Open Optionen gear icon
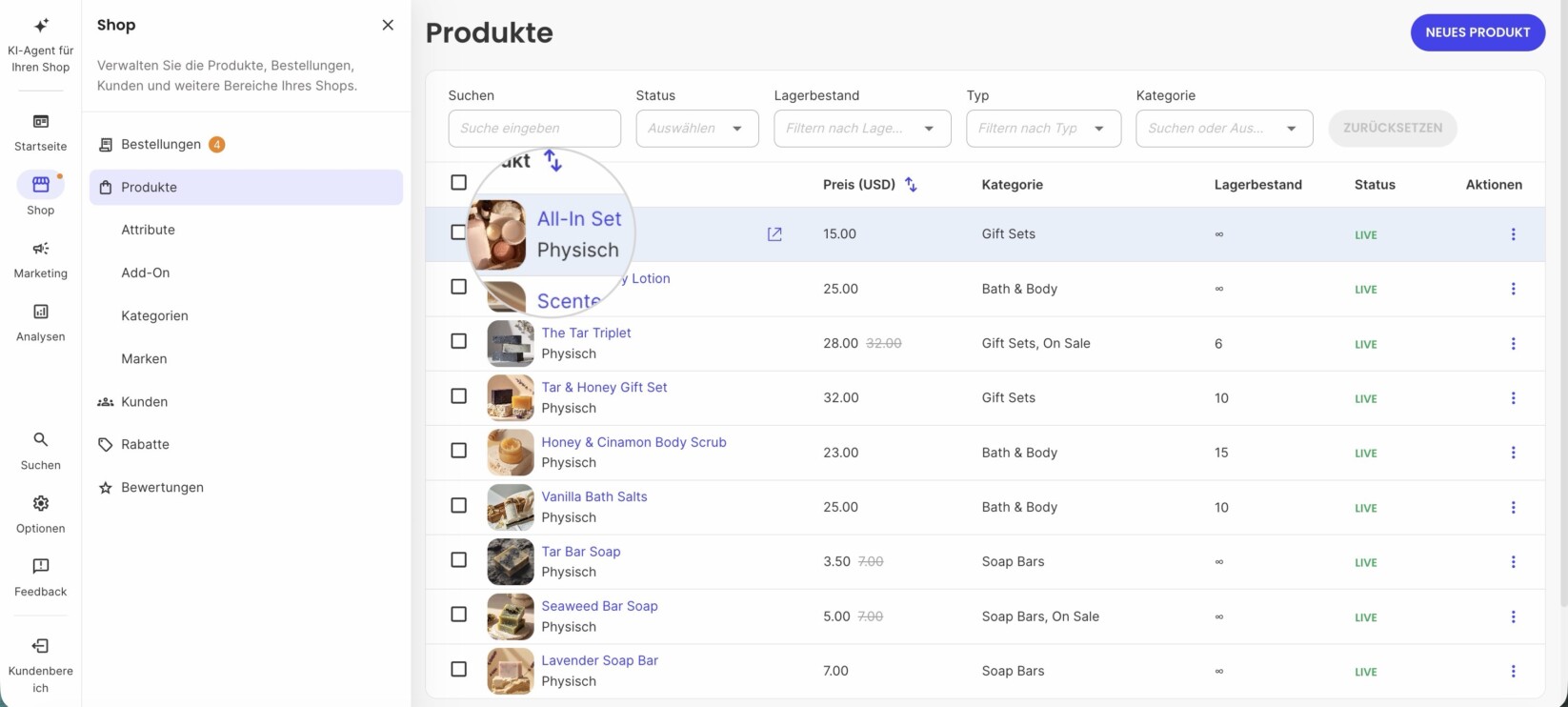Viewport: 1568px width, 707px height. [x=41, y=503]
